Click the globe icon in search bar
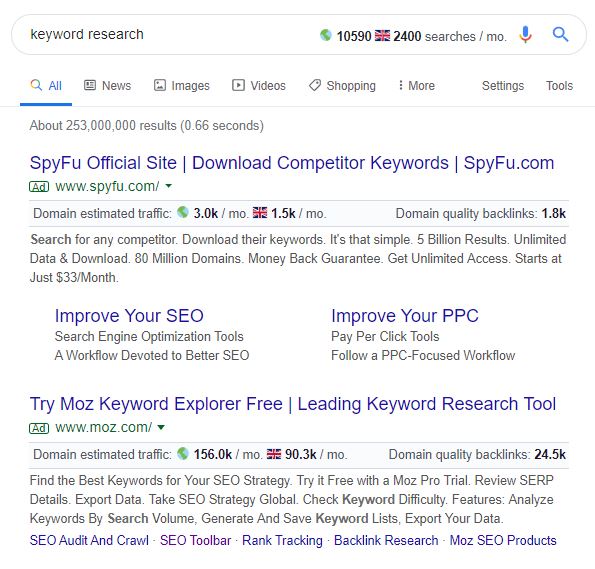595x569 pixels. pyautogui.click(x=326, y=35)
